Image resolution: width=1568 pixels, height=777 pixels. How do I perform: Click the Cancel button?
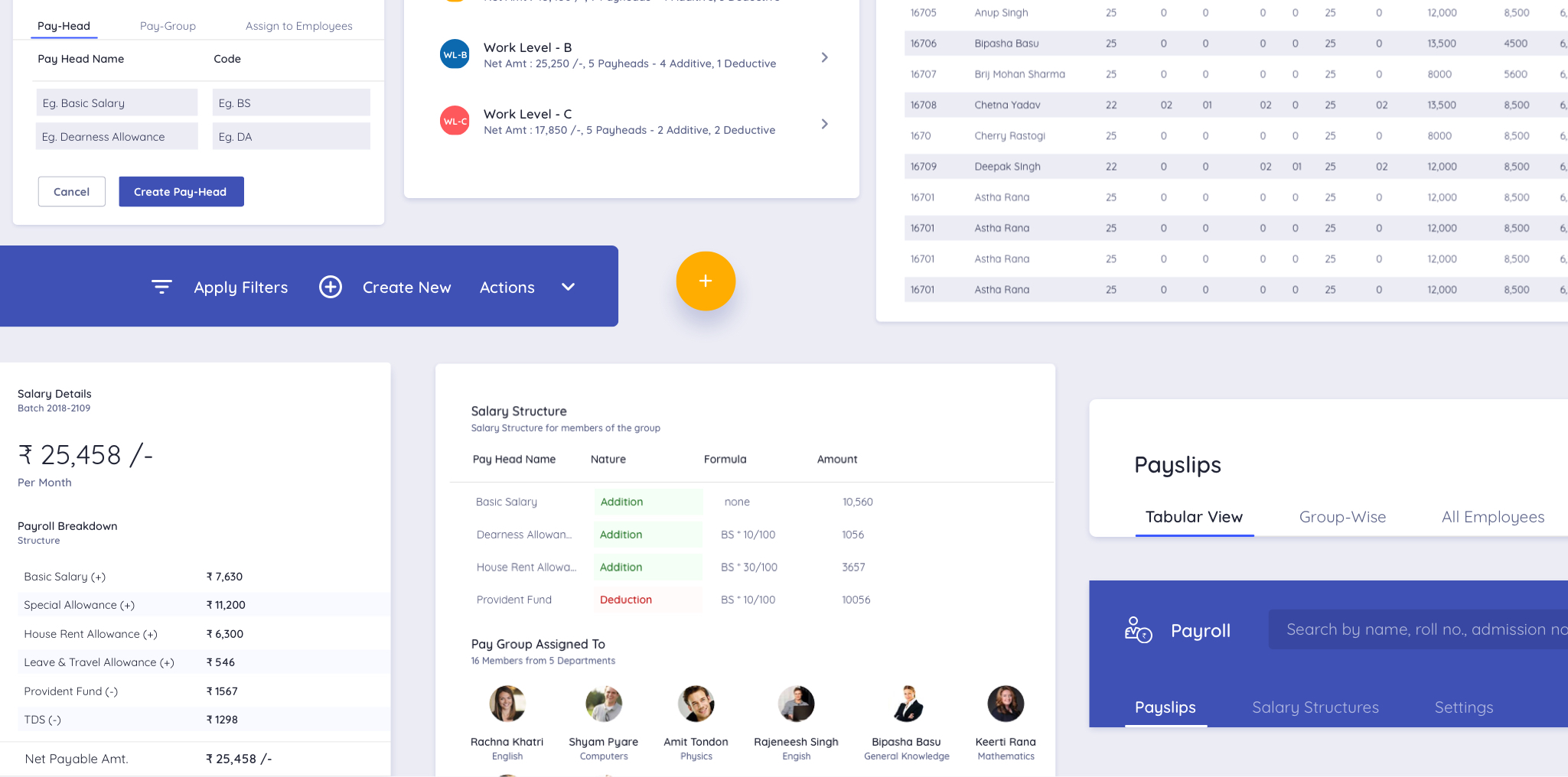72,192
